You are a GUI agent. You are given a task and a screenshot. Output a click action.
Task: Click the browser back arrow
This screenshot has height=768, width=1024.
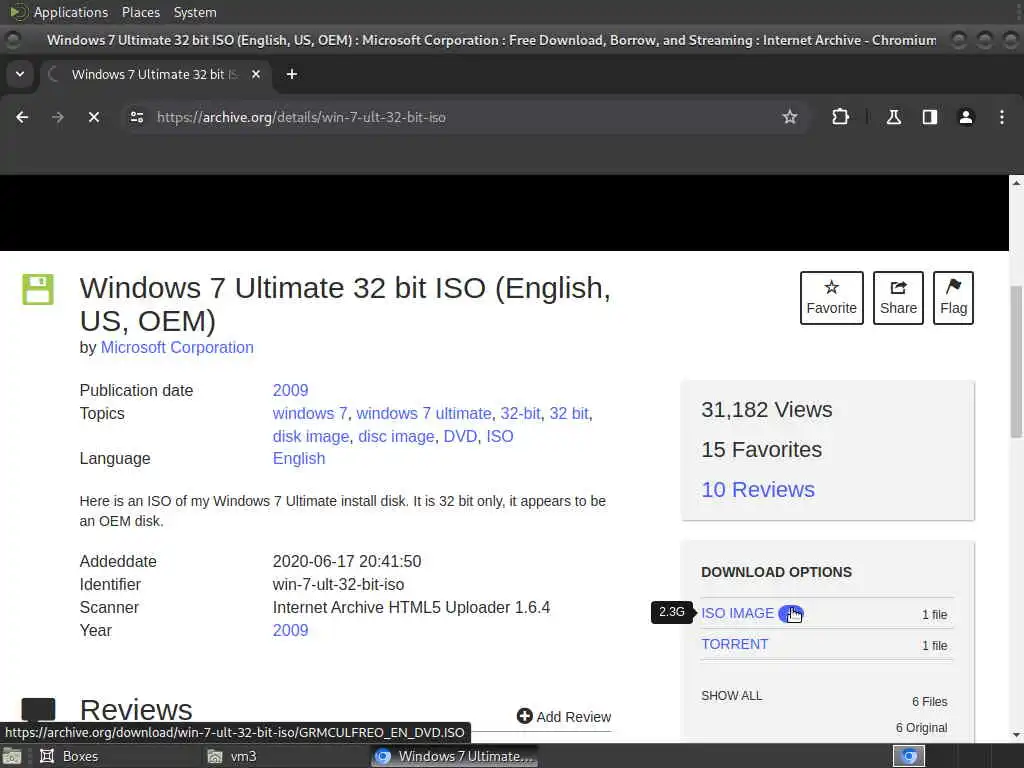pyautogui.click(x=22, y=117)
